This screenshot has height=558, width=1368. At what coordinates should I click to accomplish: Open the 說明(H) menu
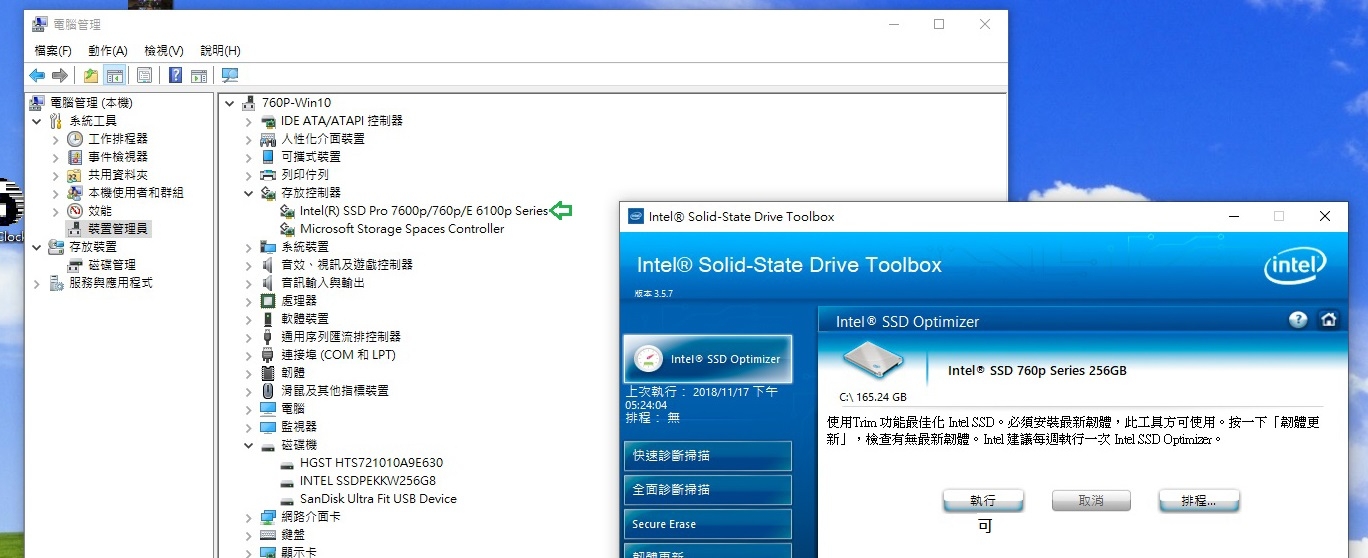(220, 50)
